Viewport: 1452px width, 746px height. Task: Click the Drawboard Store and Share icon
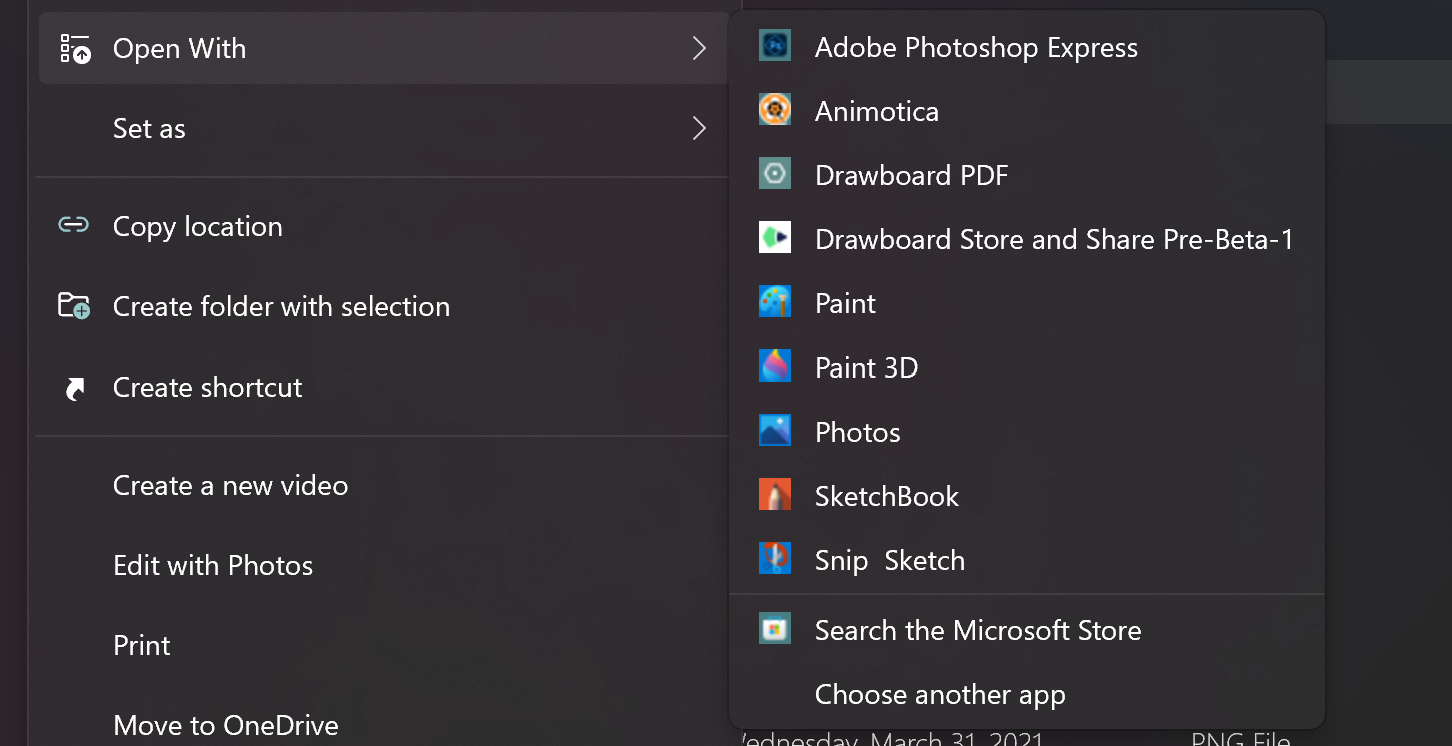(775, 238)
